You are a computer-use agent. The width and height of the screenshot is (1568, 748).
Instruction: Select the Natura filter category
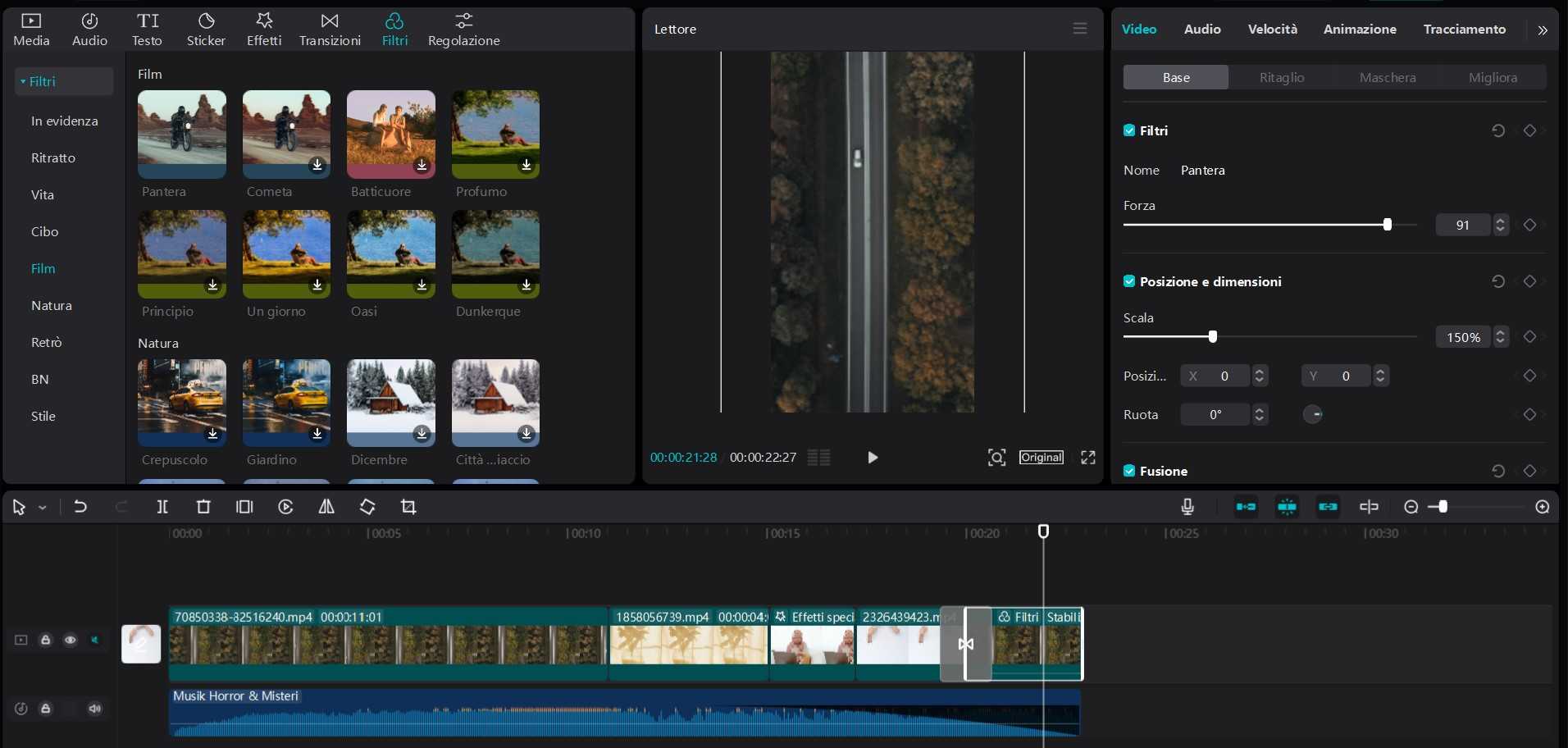click(x=52, y=305)
